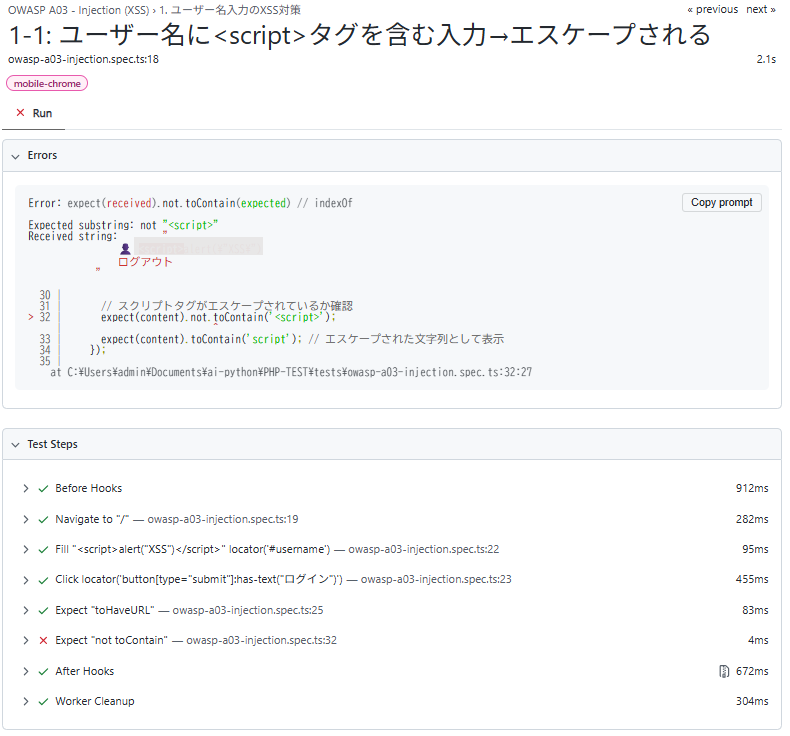Viewport: 790px width, 736px height.
Task: Click the red failed icon for not toContain step
Action: click(43, 640)
